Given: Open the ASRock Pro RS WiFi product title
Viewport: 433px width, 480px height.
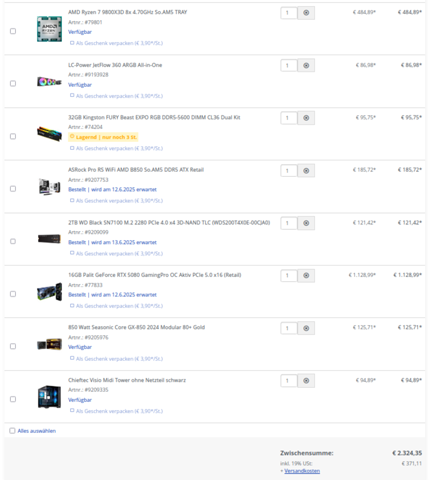Looking at the screenshot, I should [x=136, y=170].
